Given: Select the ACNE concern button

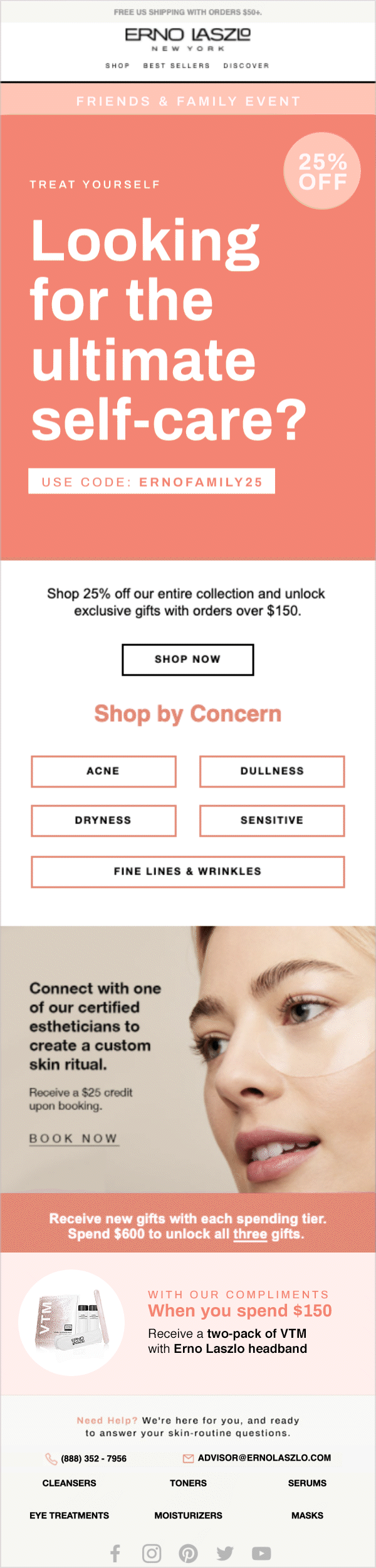Looking at the screenshot, I should coord(103,771).
